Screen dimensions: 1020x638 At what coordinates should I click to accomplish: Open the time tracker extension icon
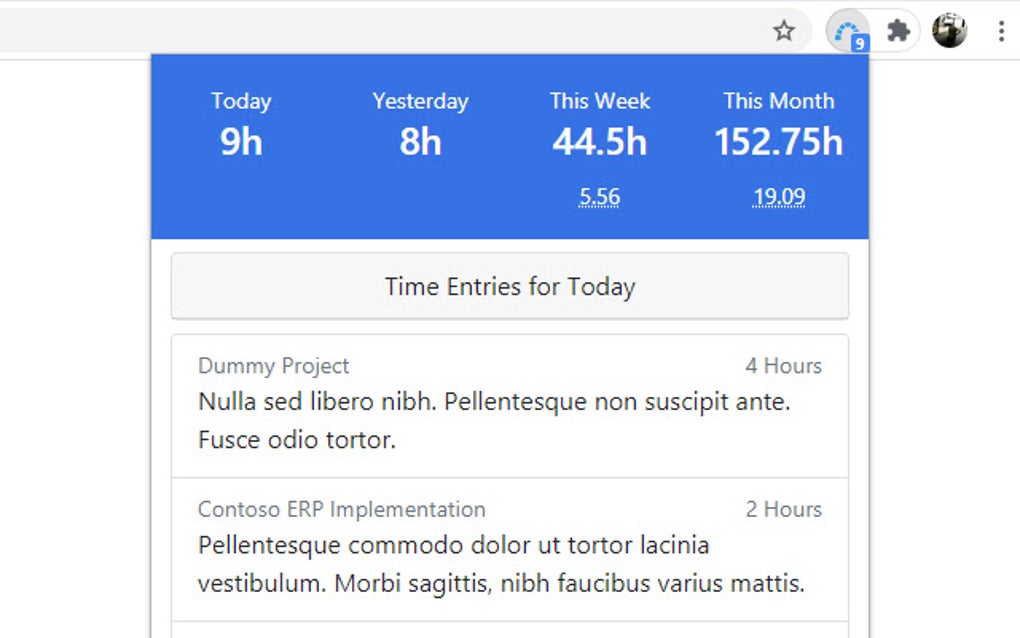tap(848, 32)
